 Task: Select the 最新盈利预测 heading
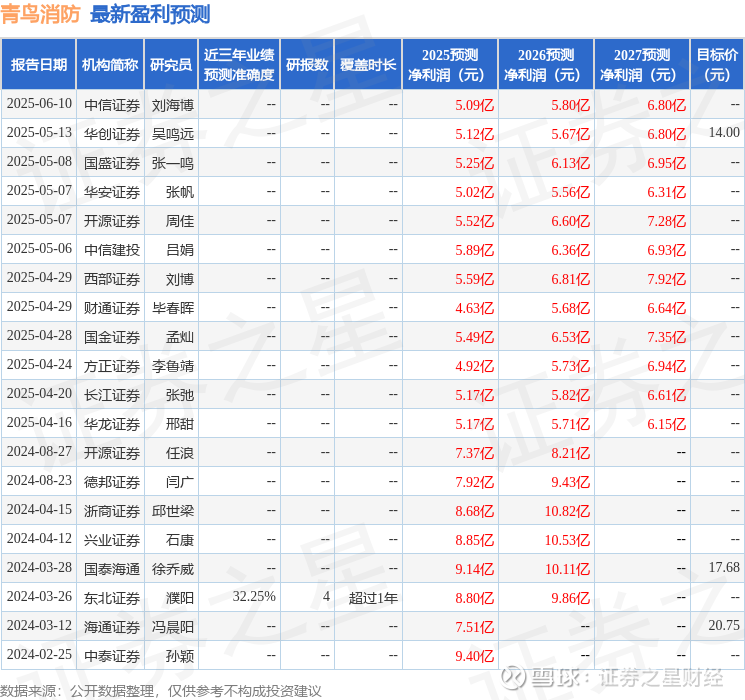point(150,14)
